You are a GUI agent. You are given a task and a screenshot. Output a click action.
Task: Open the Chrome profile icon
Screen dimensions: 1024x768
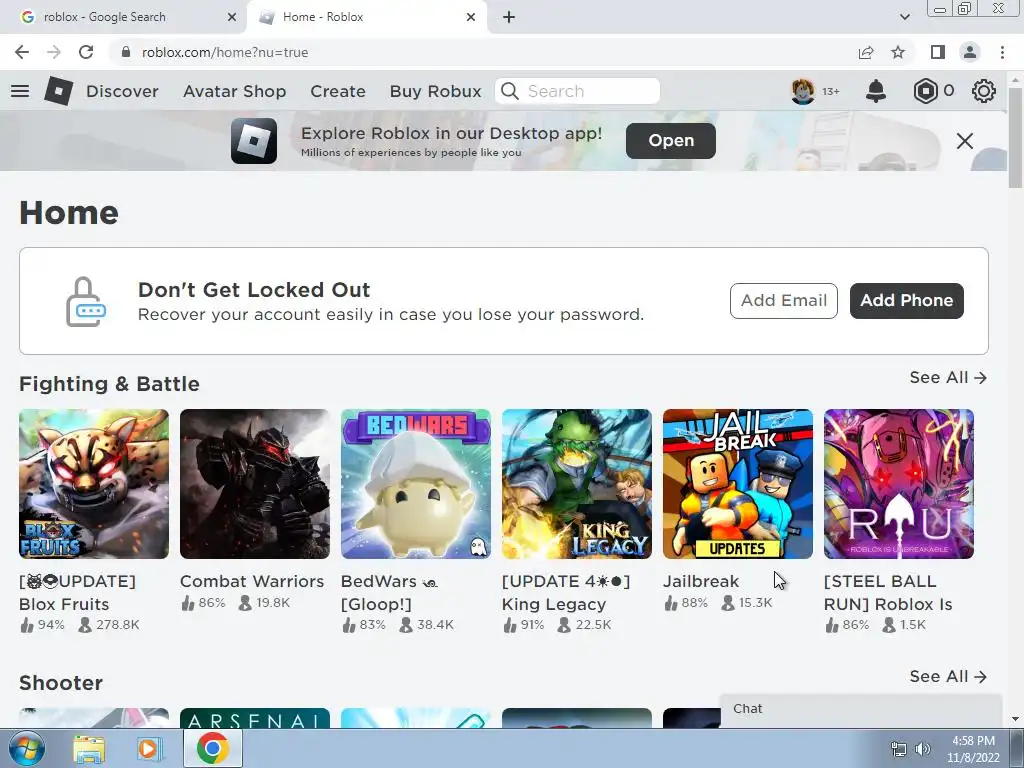[970, 52]
